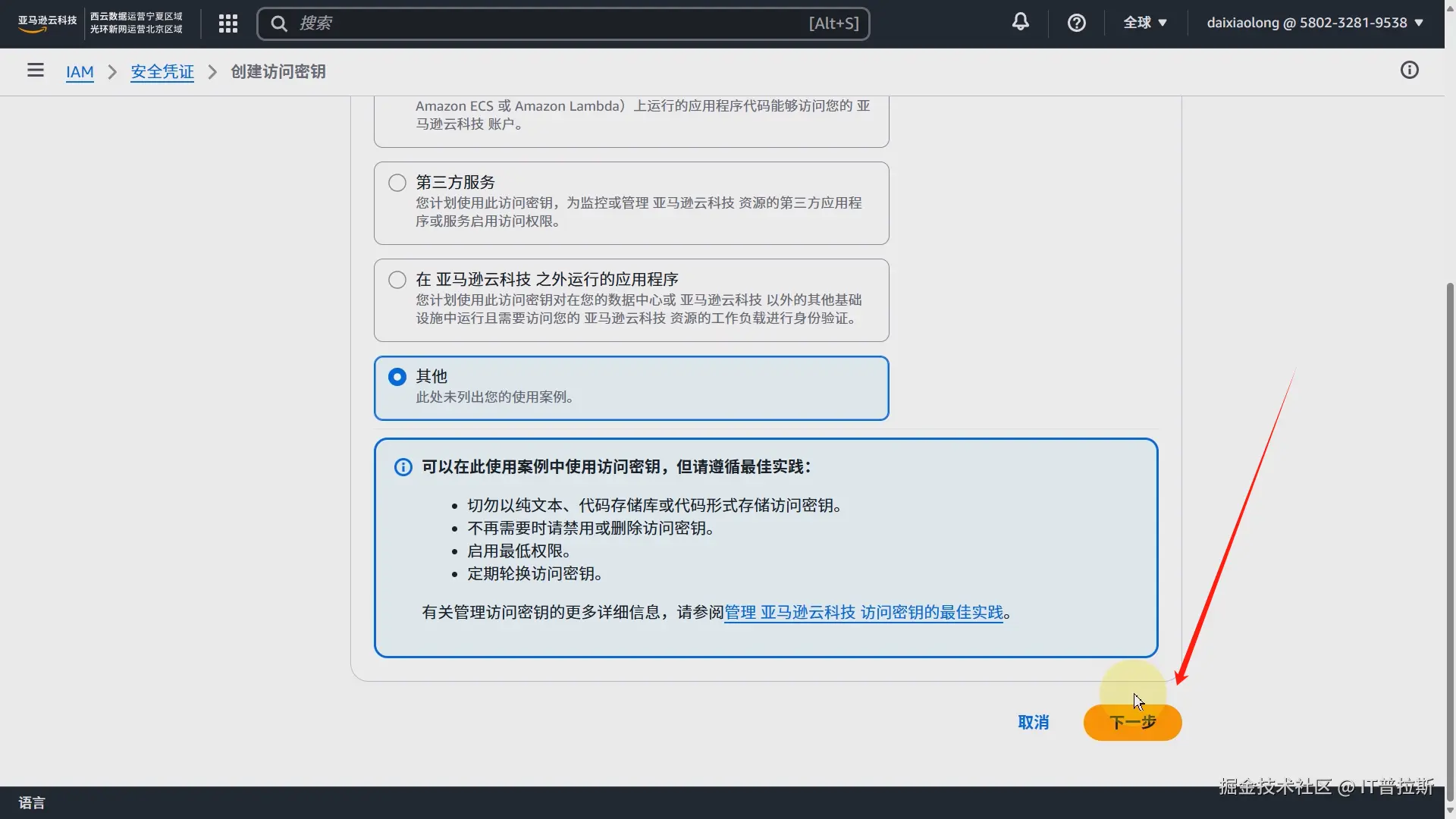Open the access key best practices link
Image resolution: width=1456 pixels, height=819 pixels.
click(x=863, y=613)
